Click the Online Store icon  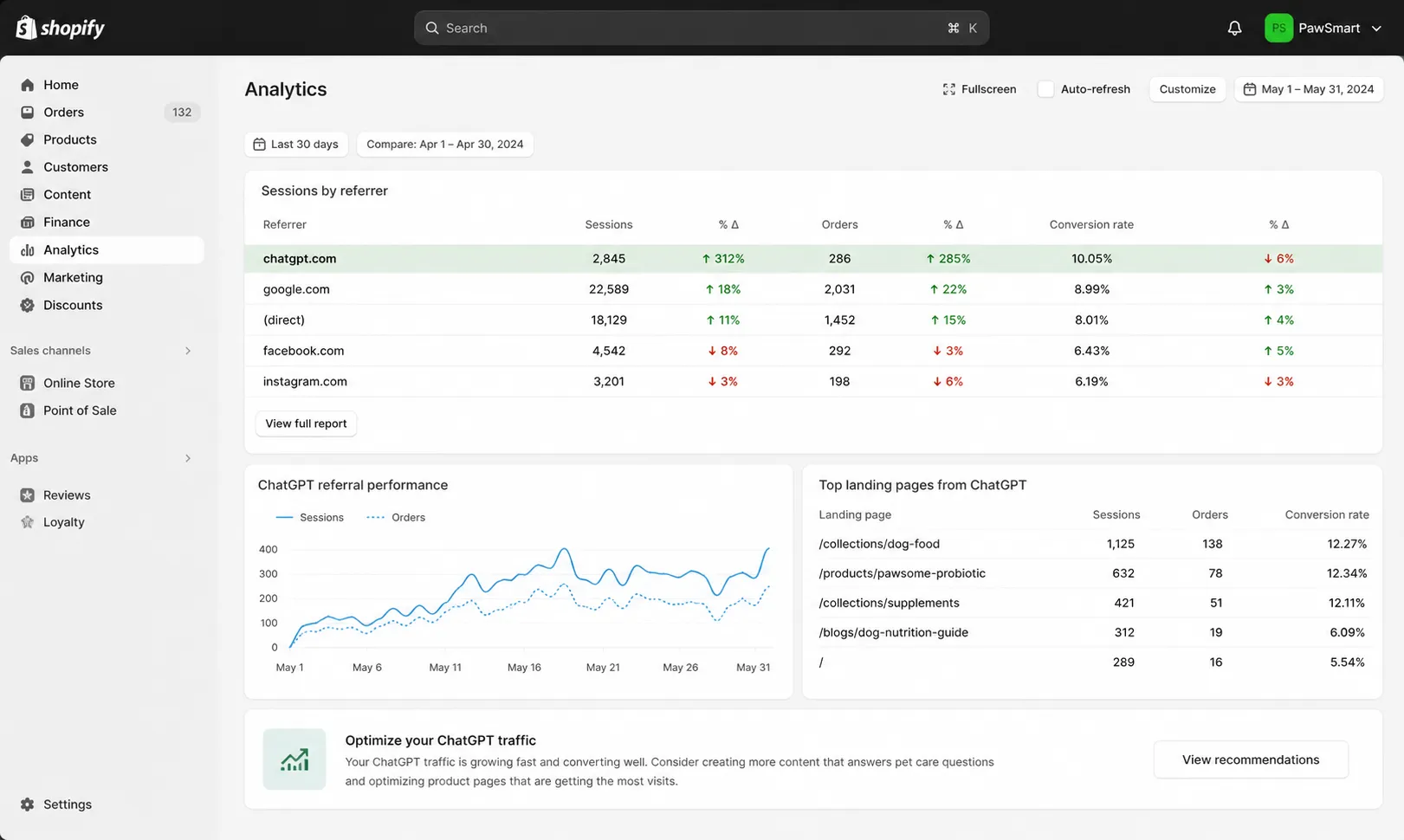pos(28,383)
